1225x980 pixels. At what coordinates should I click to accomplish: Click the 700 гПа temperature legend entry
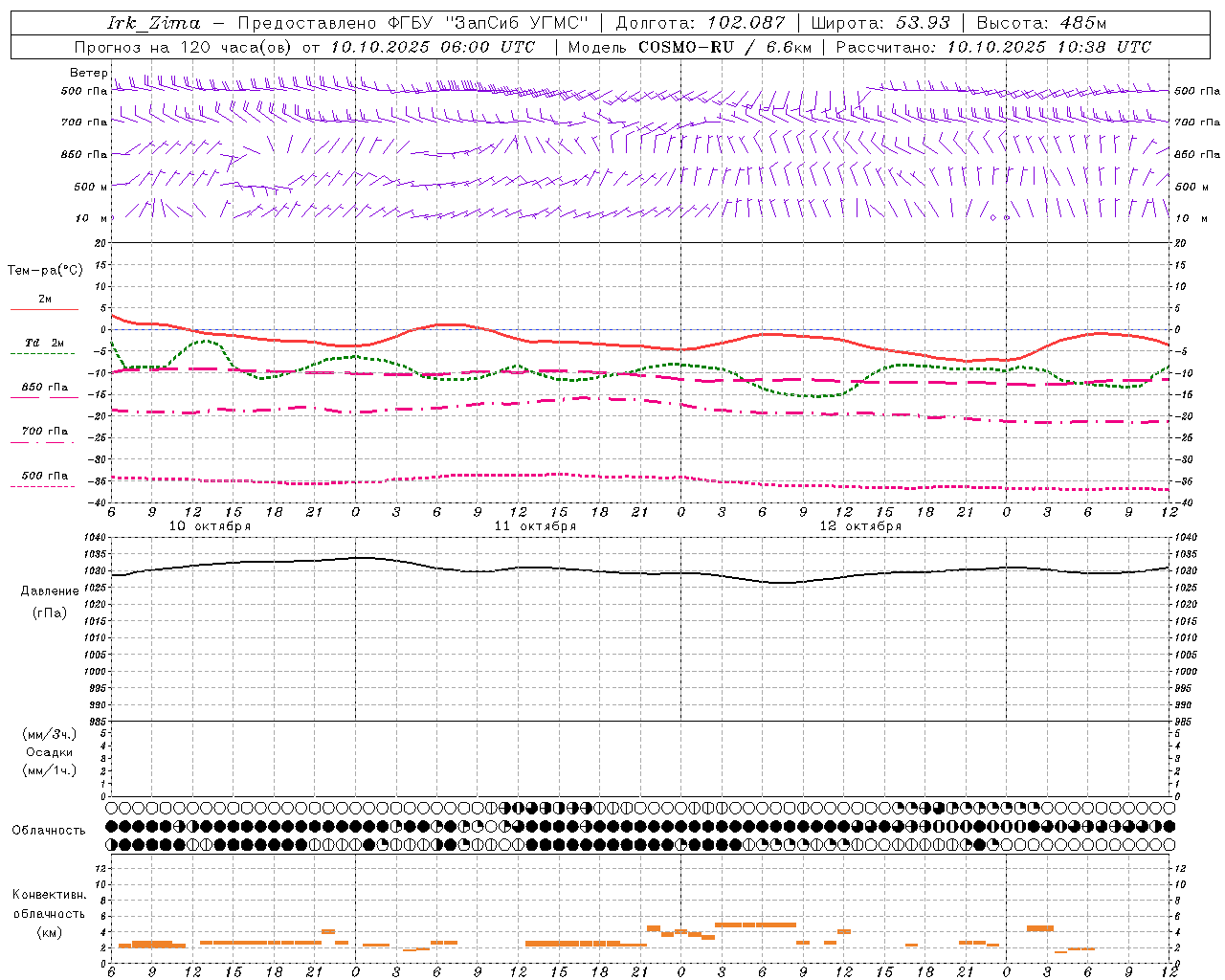tap(44, 434)
